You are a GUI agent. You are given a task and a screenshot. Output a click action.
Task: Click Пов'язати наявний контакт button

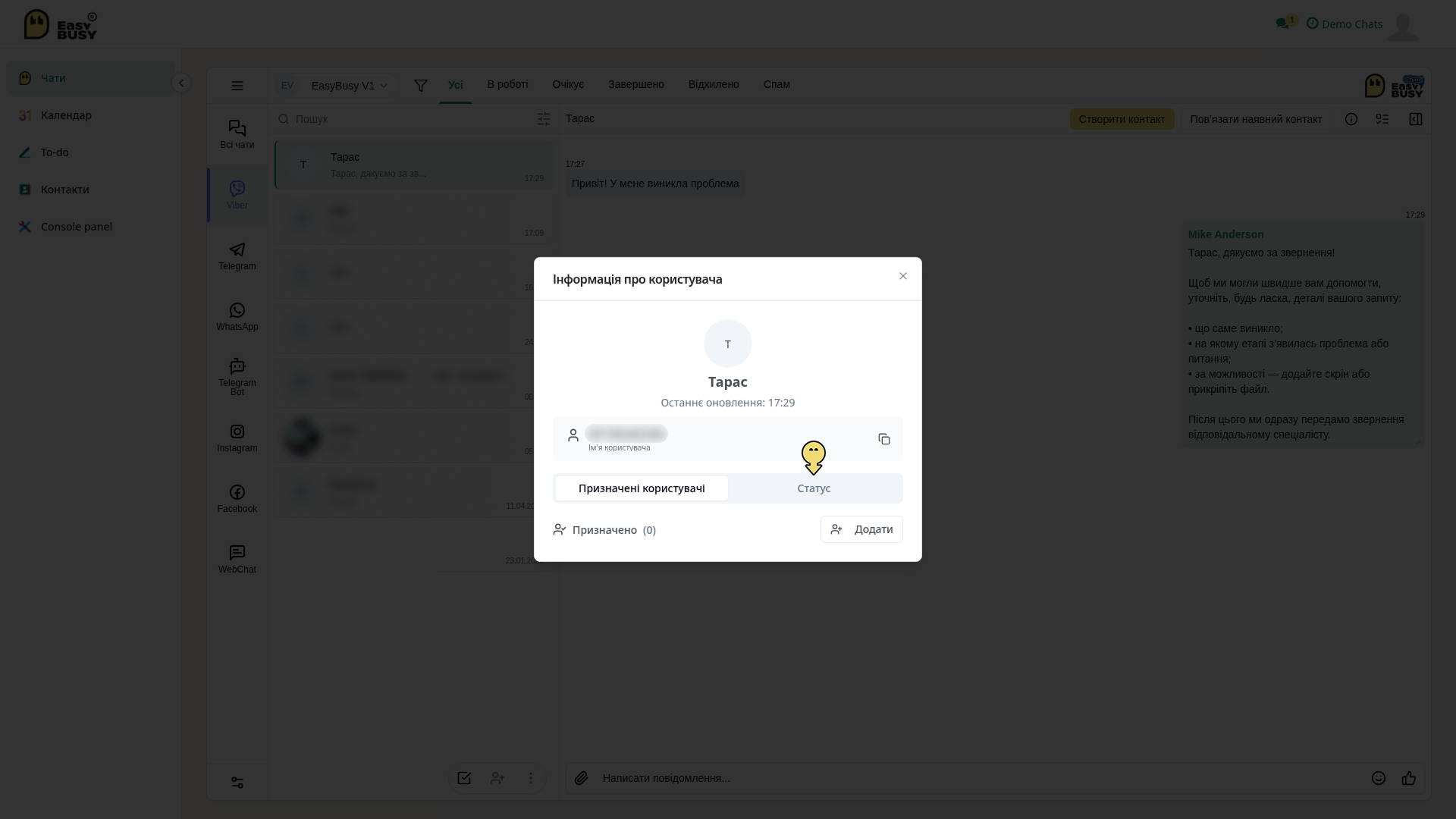pyautogui.click(x=1256, y=119)
